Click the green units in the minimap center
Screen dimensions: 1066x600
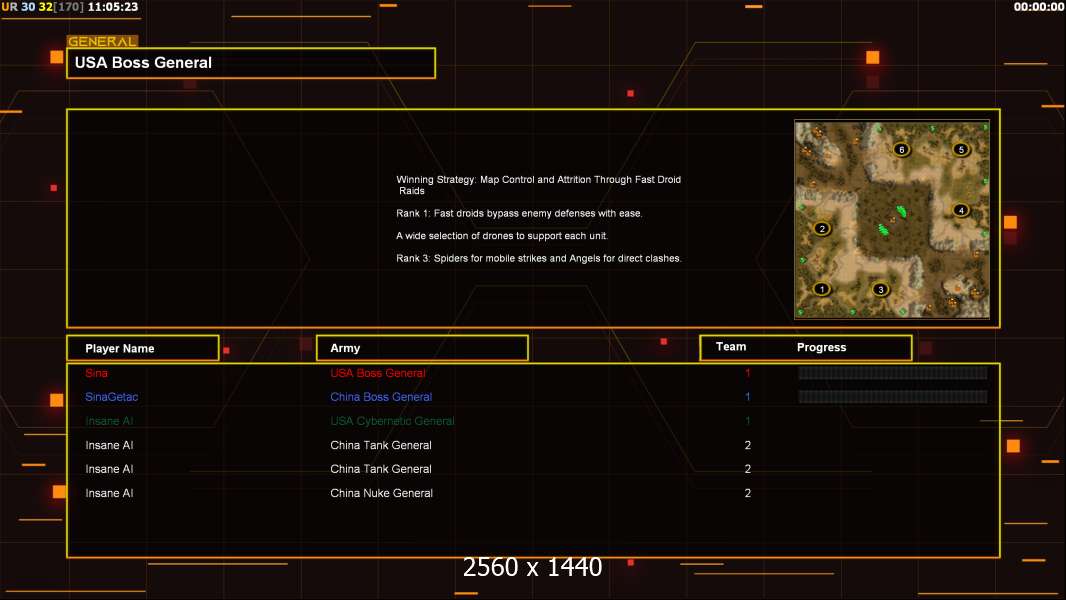pyautogui.click(x=893, y=221)
